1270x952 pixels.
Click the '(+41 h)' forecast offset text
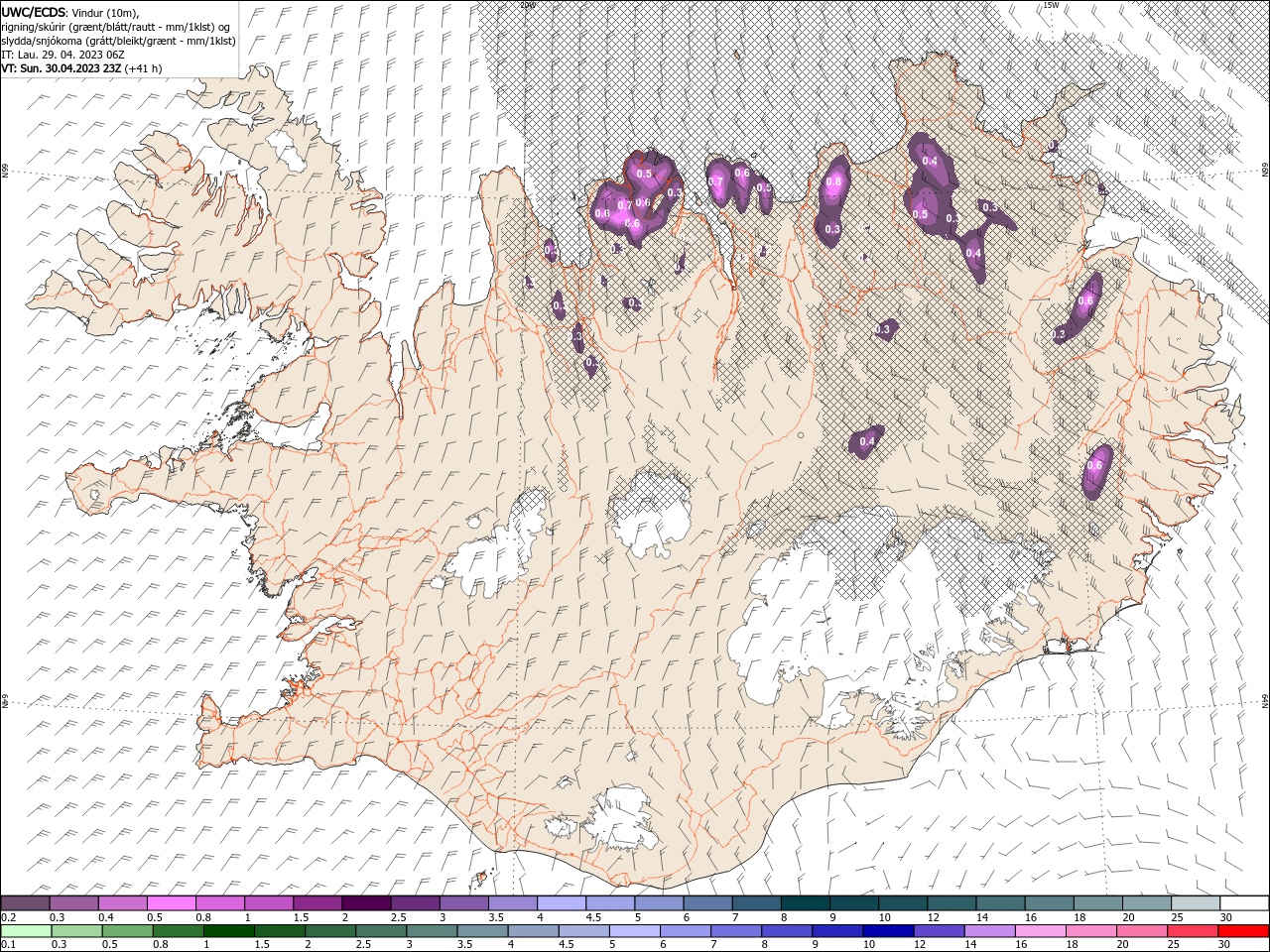tap(144, 68)
